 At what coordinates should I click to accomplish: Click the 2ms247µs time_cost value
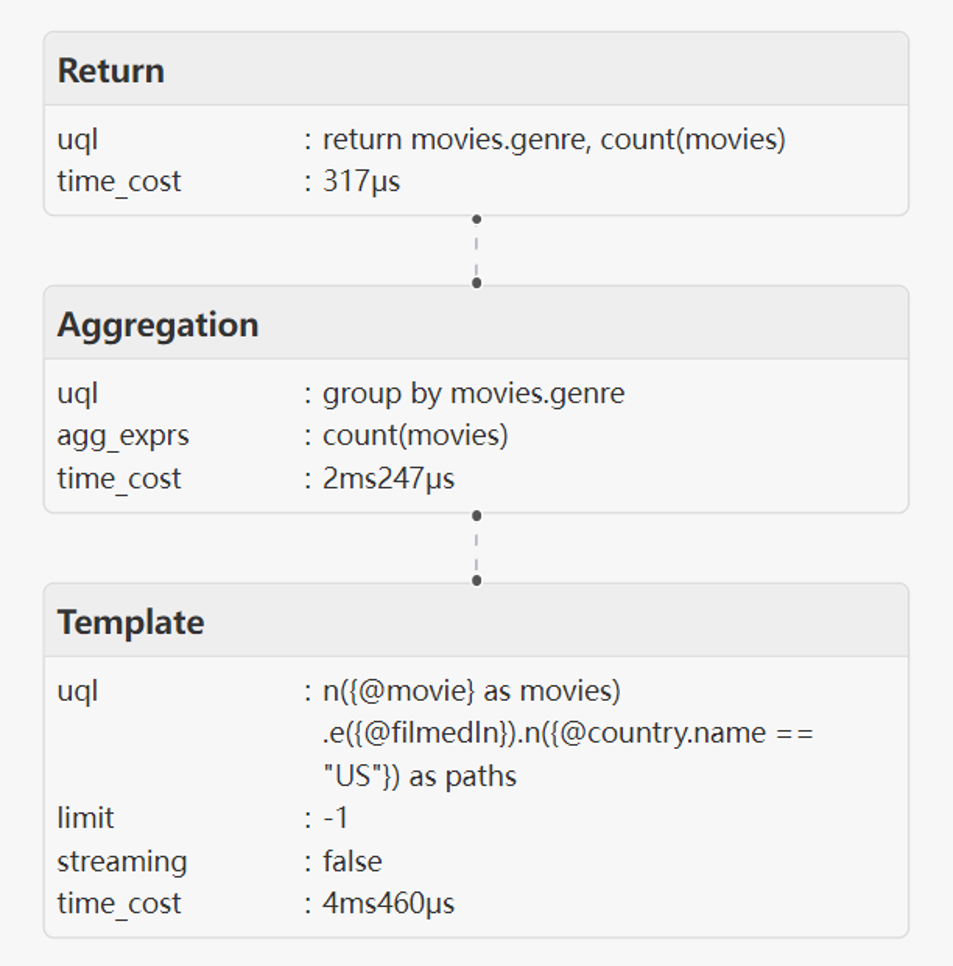click(388, 479)
